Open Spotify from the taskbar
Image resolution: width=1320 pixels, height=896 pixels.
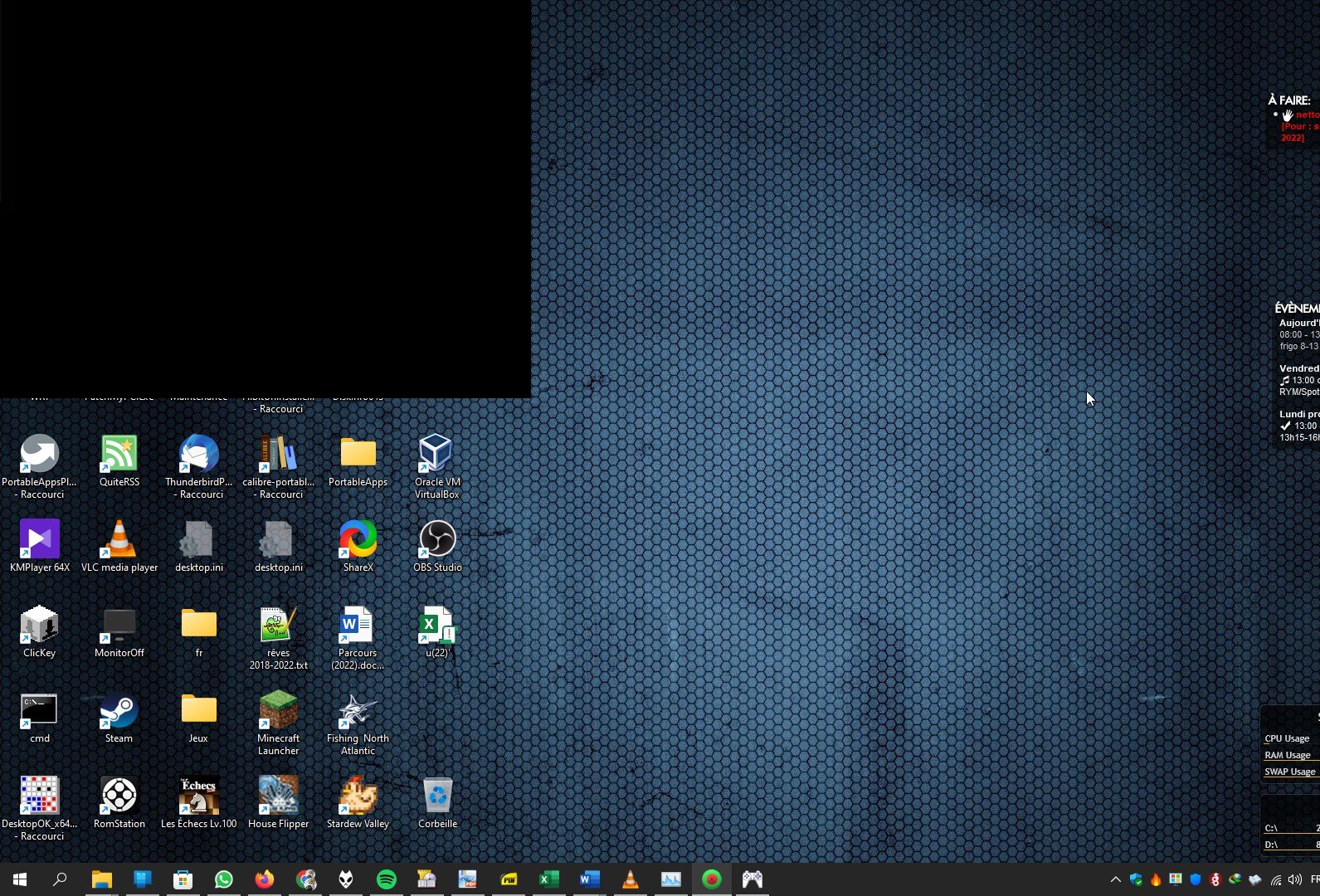387,879
